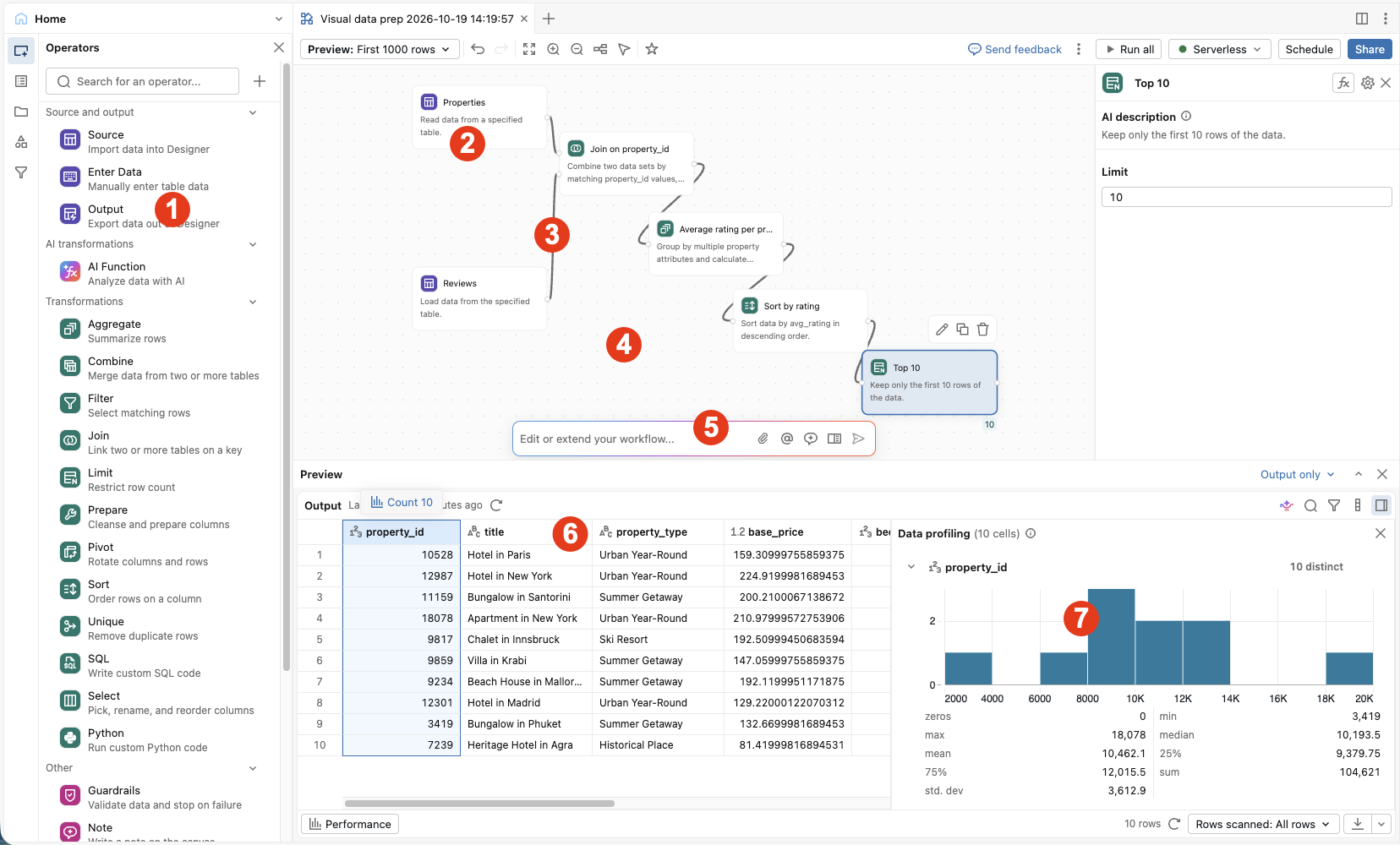Select the Output preview tab
Image resolution: width=1400 pixels, height=845 pixels.
click(x=323, y=505)
